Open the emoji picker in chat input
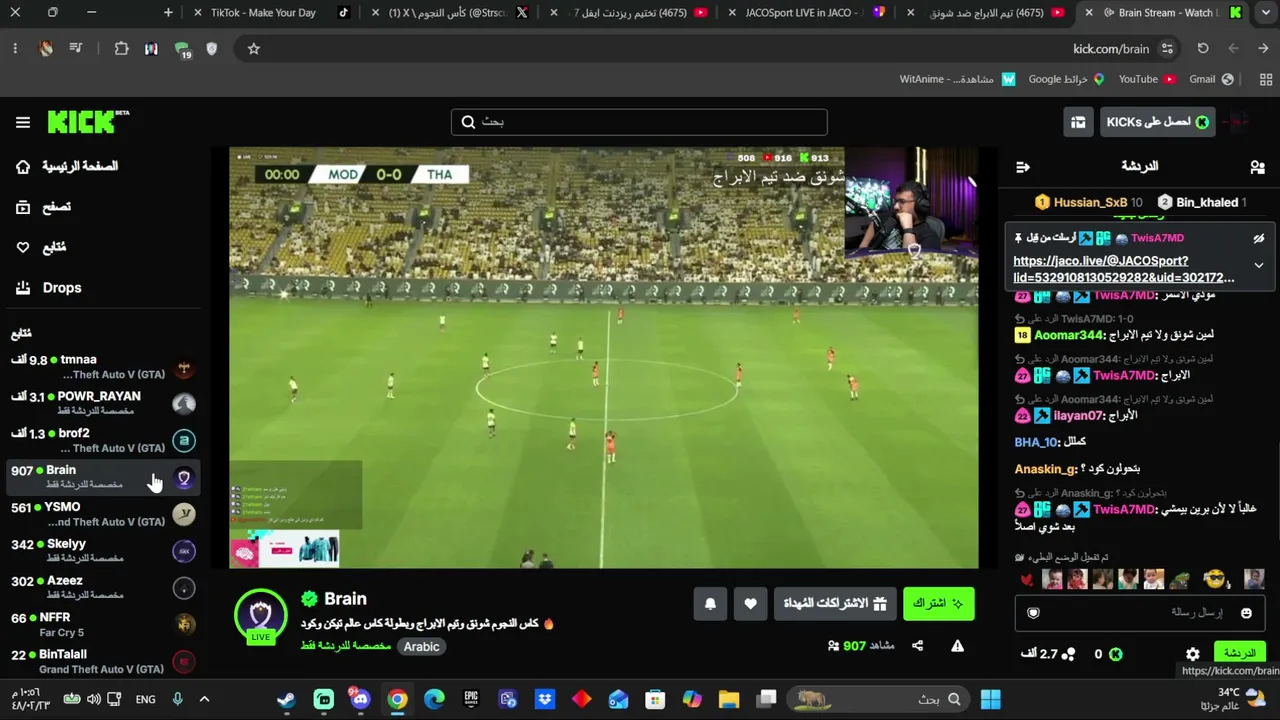This screenshot has height=720, width=1280. point(1246,613)
